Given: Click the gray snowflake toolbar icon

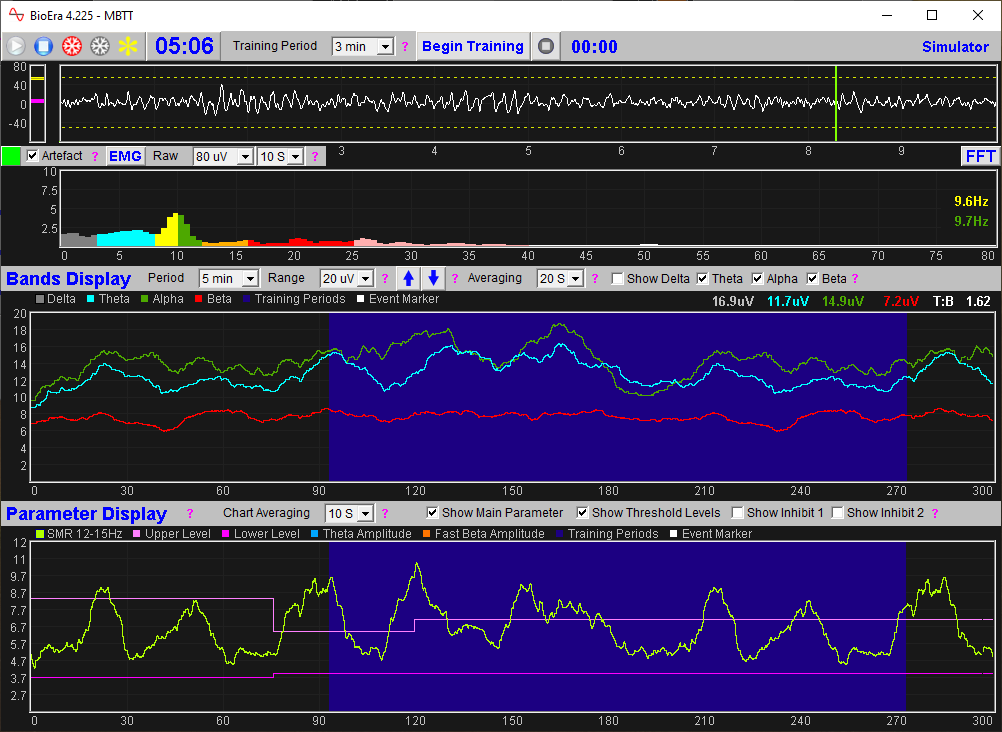Looking at the screenshot, I should coord(98,45).
